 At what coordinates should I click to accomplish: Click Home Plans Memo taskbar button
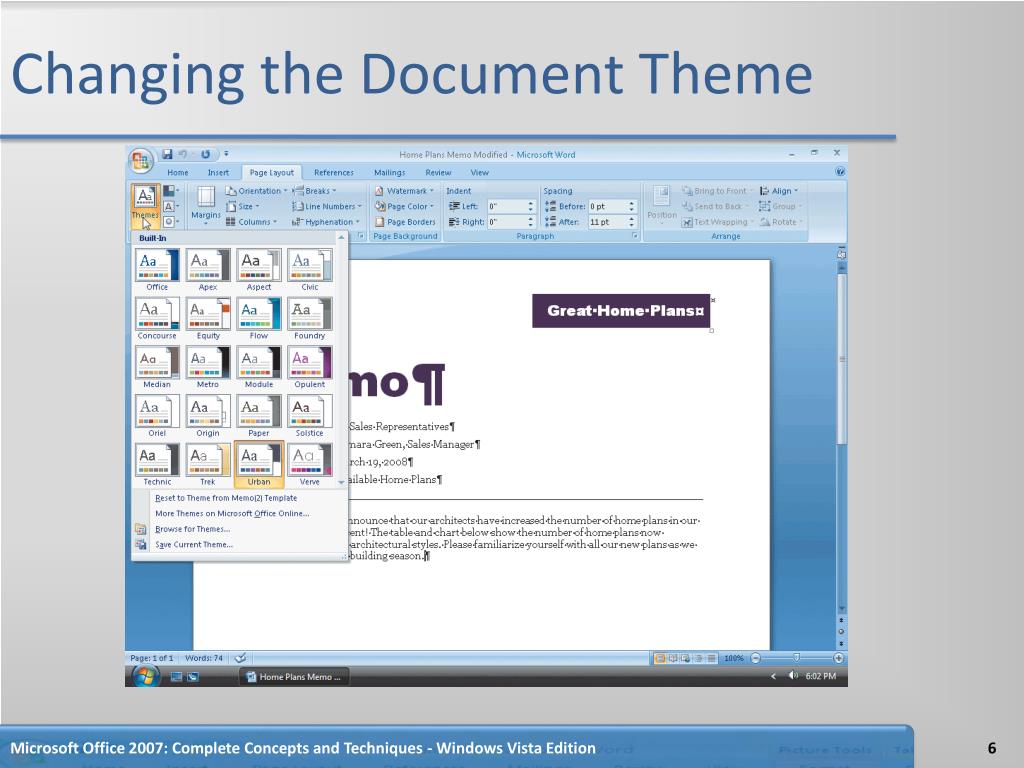click(x=294, y=677)
